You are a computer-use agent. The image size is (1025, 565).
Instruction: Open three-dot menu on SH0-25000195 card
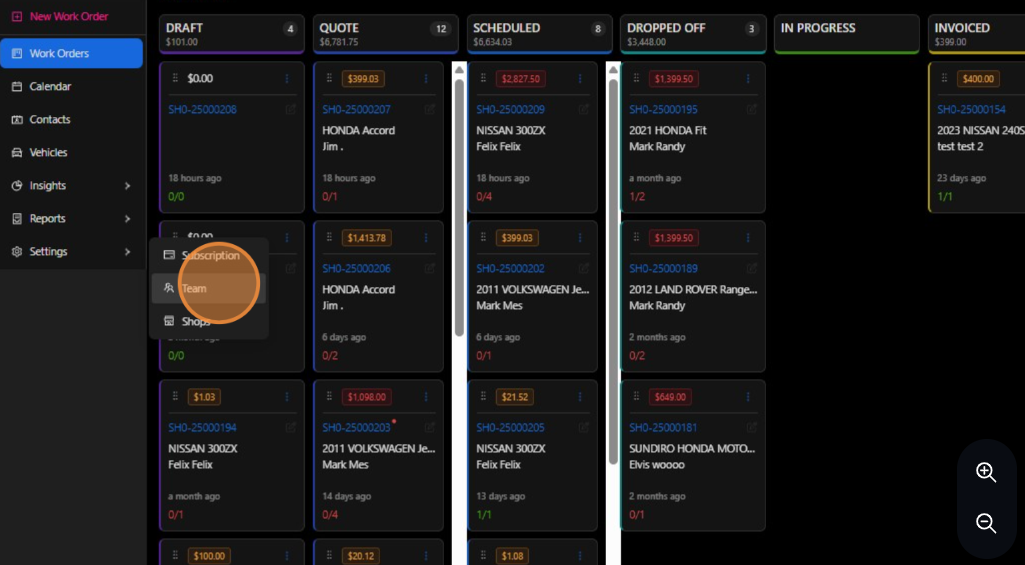(x=748, y=78)
